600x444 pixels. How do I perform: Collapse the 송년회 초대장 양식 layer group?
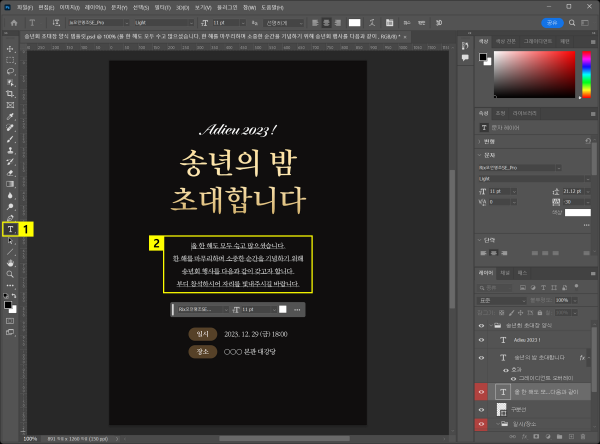[493, 326]
